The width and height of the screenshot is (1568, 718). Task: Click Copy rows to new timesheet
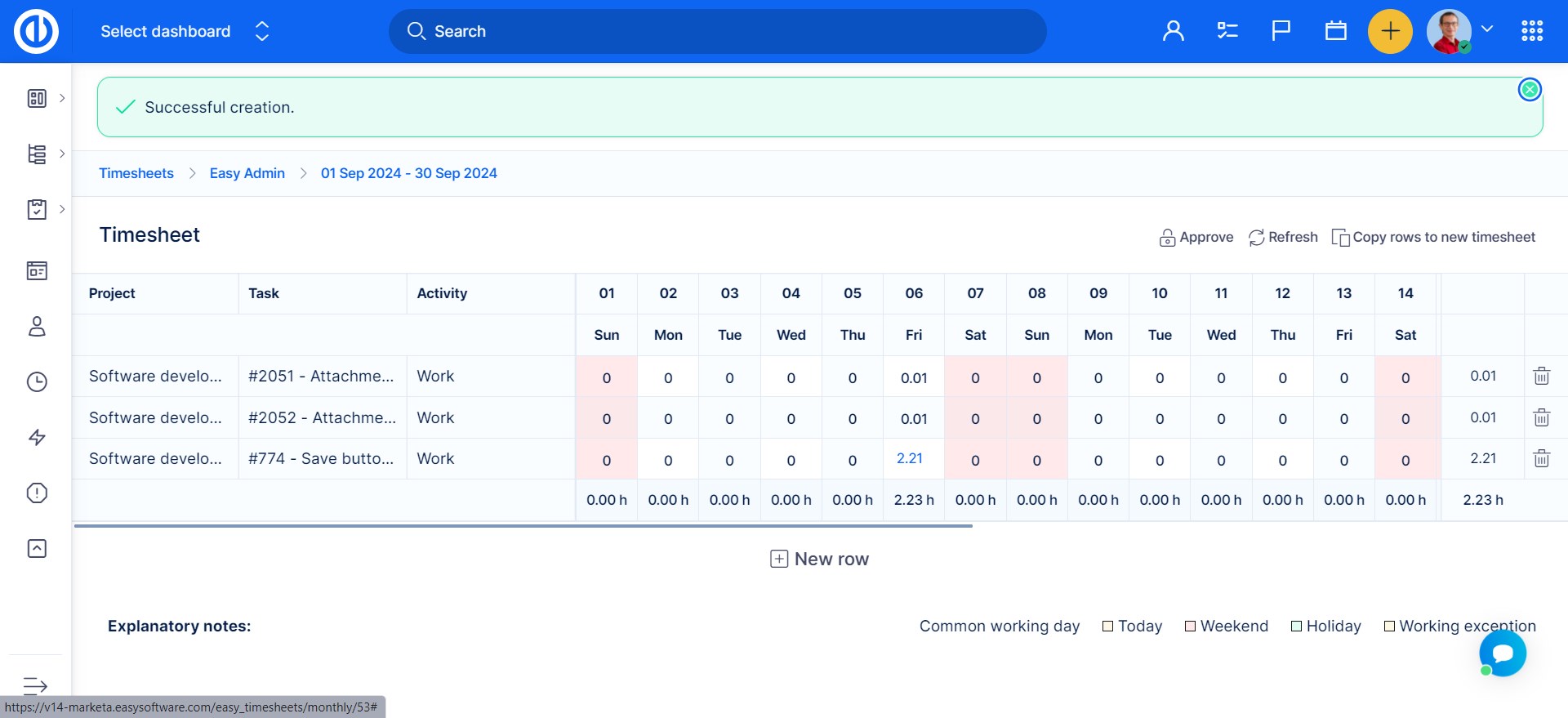click(1433, 237)
